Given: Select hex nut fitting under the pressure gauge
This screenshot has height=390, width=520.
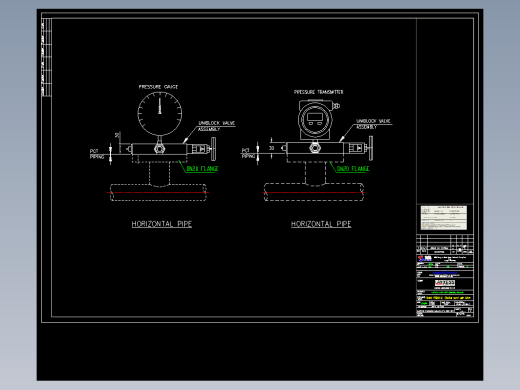Looking at the screenshot, I should point(160,148).
